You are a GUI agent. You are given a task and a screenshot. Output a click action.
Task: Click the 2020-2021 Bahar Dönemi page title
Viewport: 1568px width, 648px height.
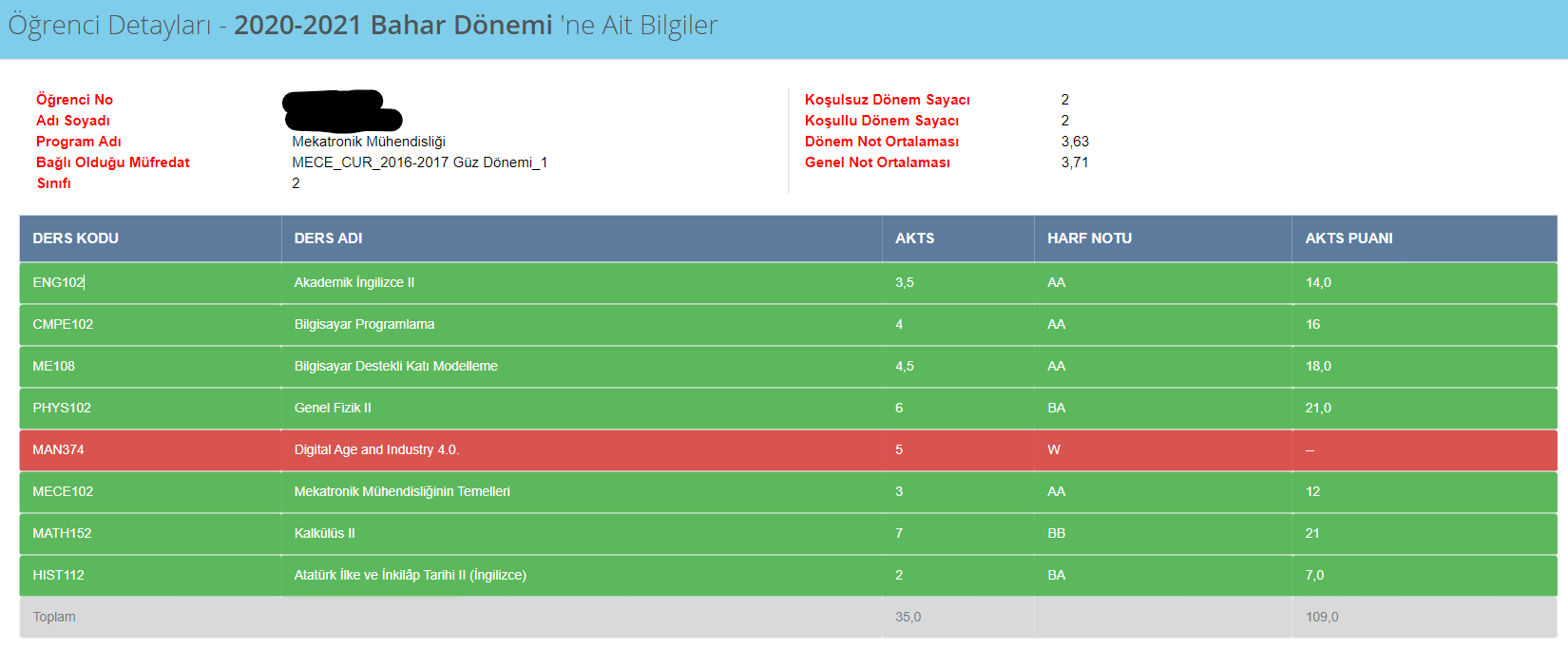[392, 26]
